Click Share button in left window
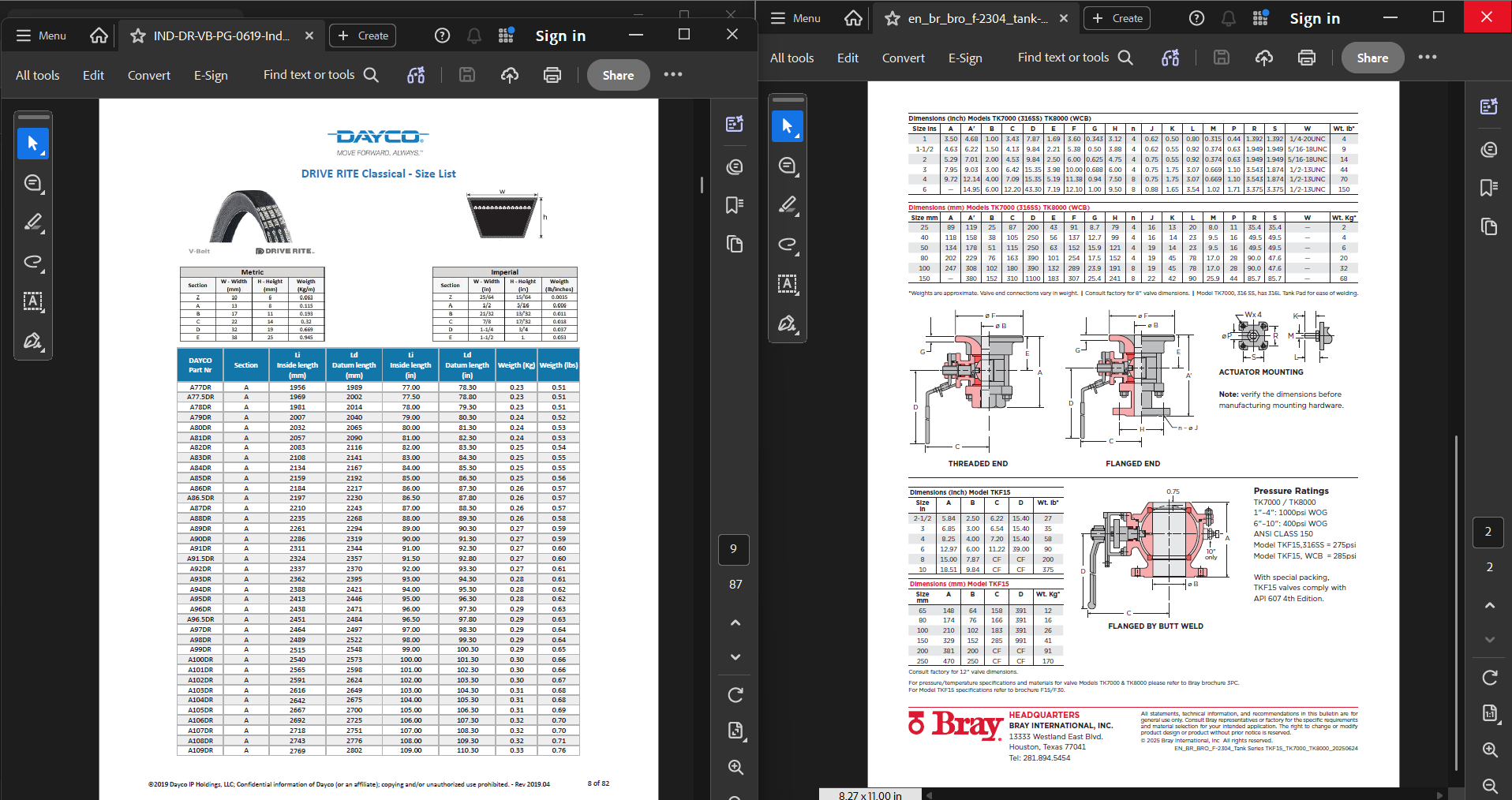The width and height of the screenshot is (1512, 800). click(x=618, y=75)
